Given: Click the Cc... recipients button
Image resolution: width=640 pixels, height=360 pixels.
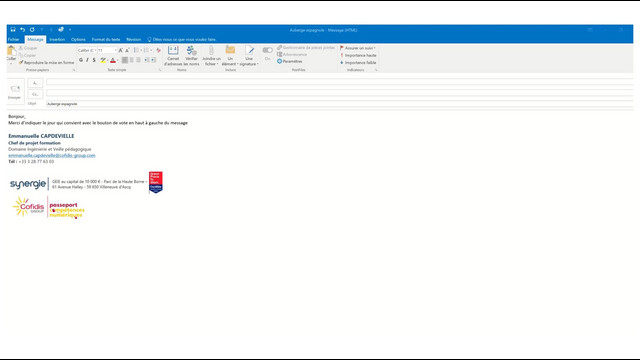Looking at the screenshot, I should point(35,94).
